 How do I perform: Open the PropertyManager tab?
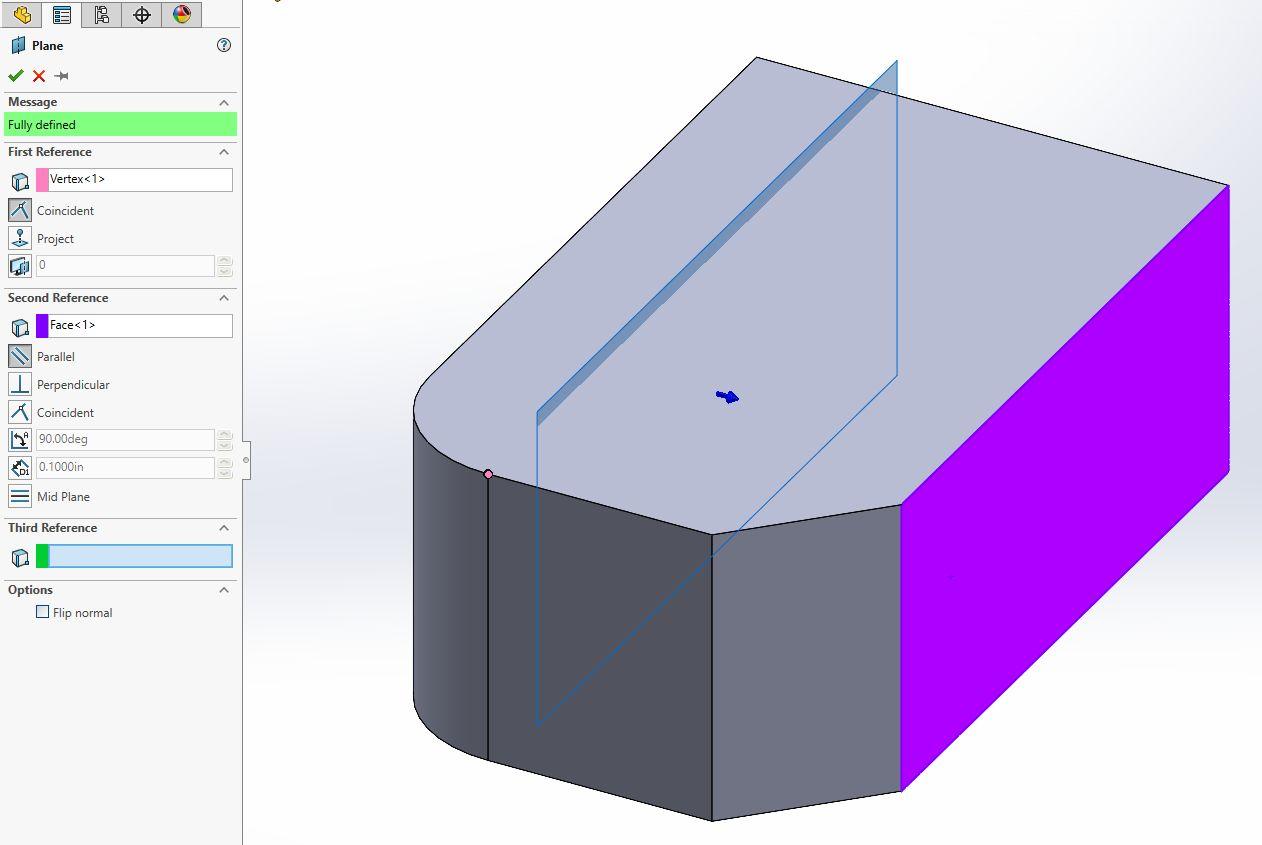point(62,14)
